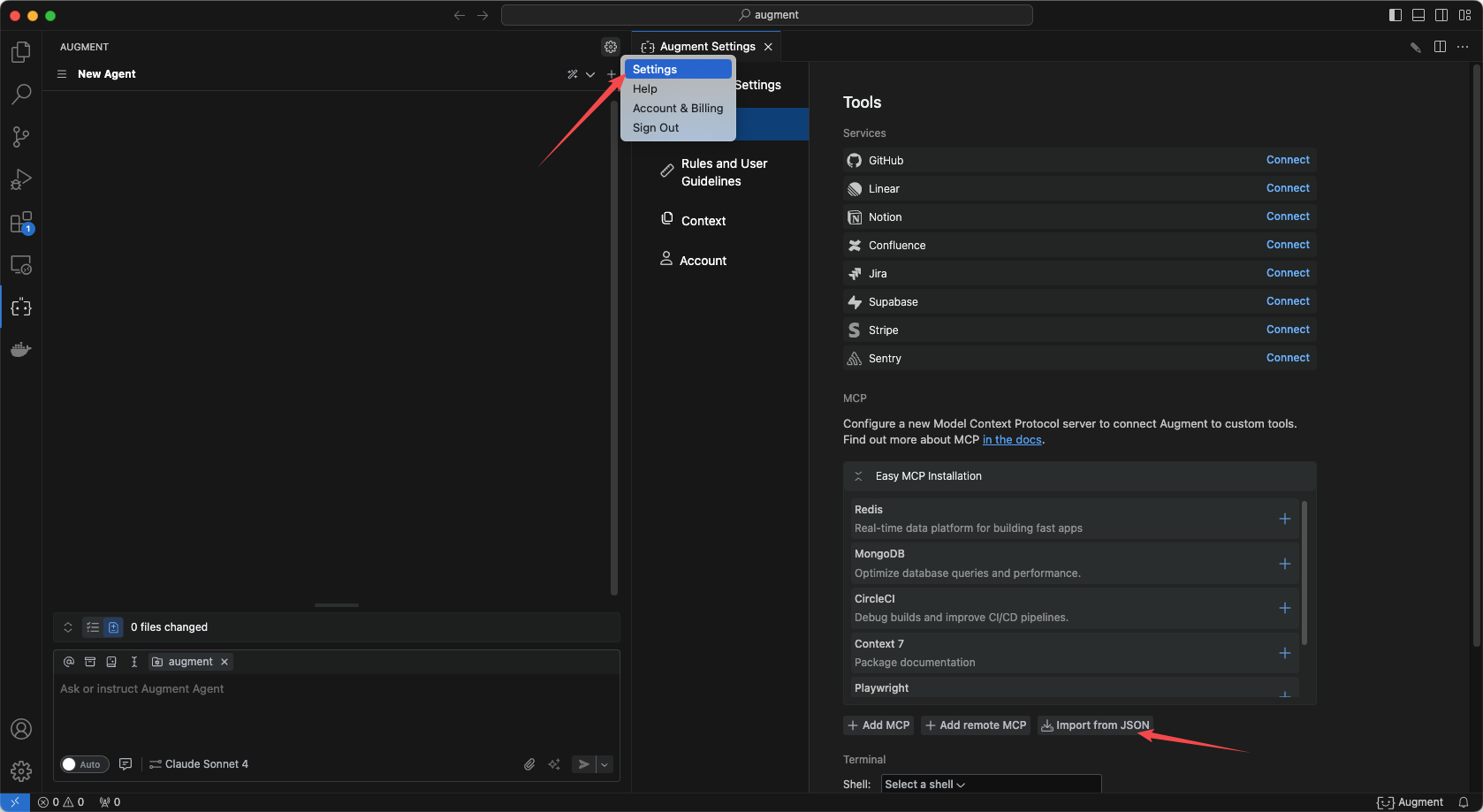
Task: Click the enhance prompt sparkle icon
Action: [554, 764]
